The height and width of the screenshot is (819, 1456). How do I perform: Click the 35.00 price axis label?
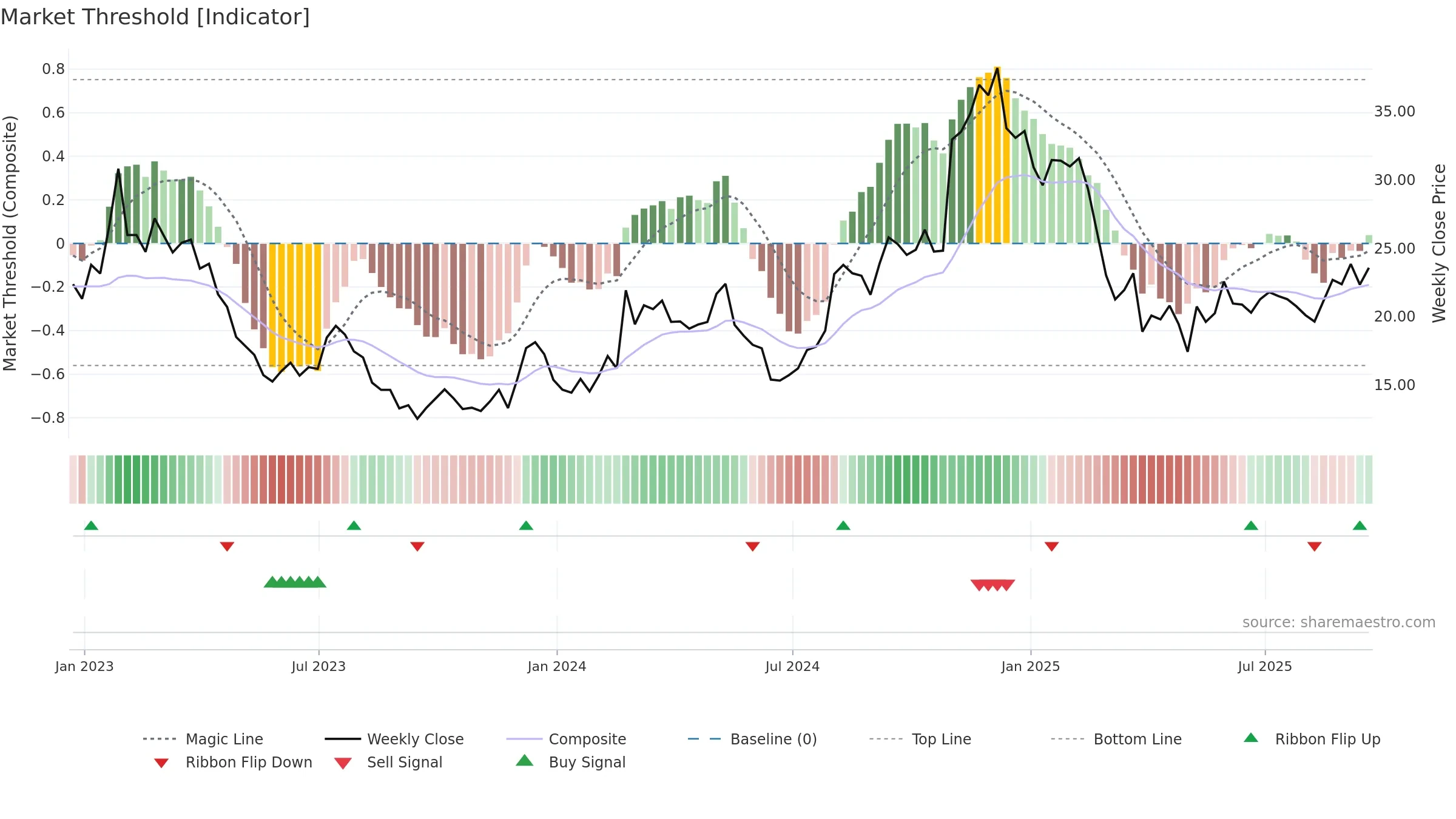[x=1395, y=112]
